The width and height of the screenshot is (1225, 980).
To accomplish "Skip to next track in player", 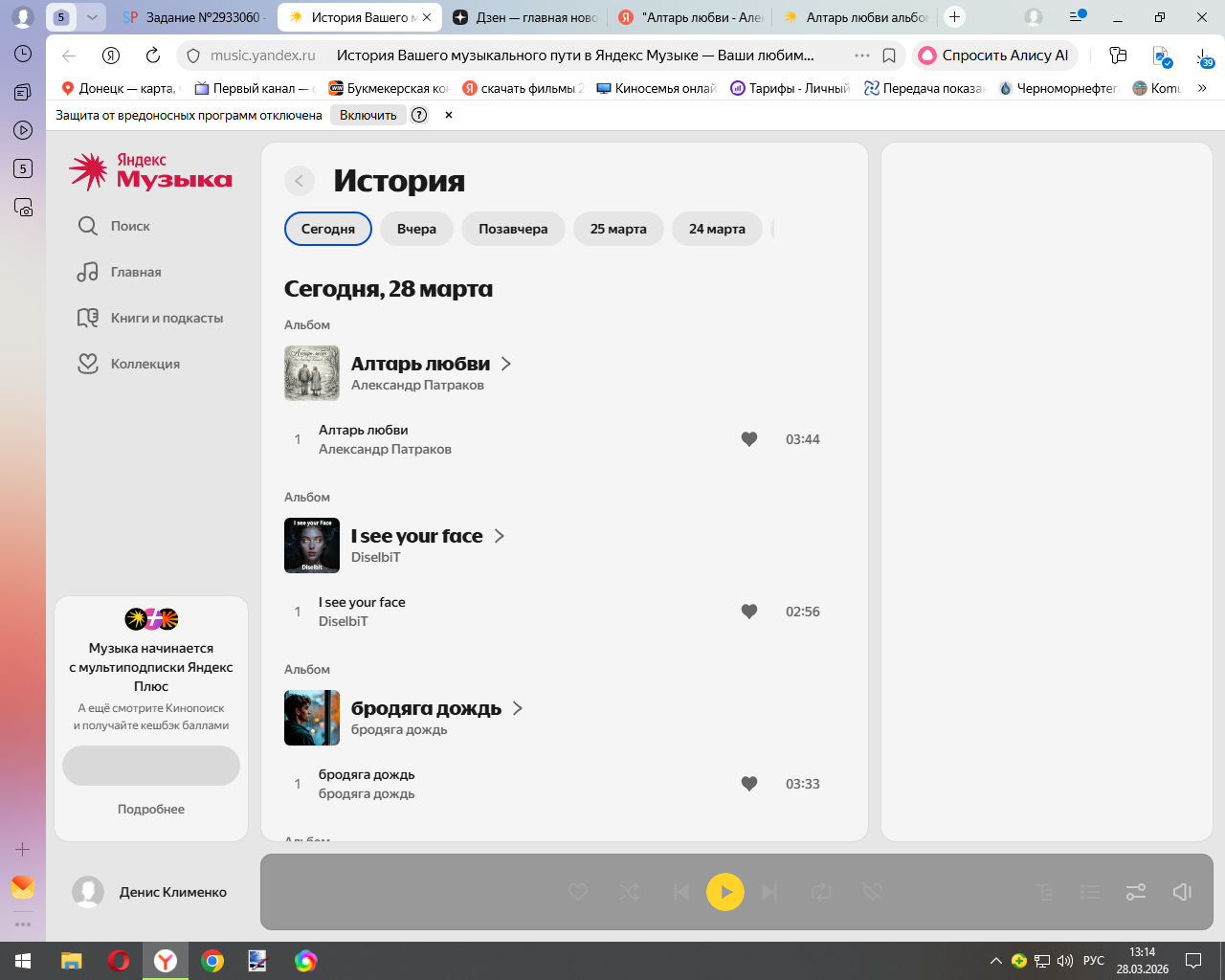I will point(769,892).
